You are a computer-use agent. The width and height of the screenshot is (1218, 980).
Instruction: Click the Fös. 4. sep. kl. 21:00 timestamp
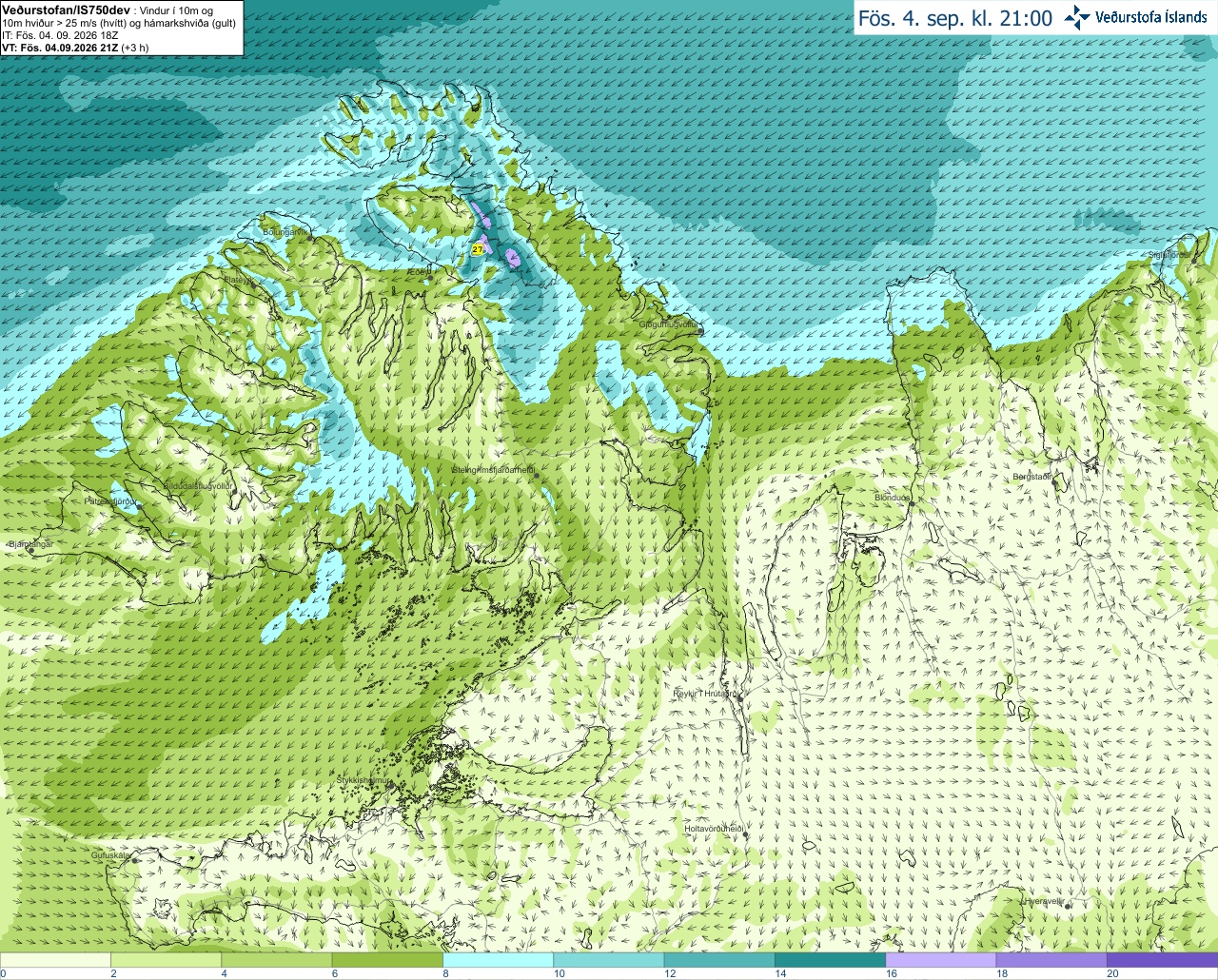coord(955,18)
